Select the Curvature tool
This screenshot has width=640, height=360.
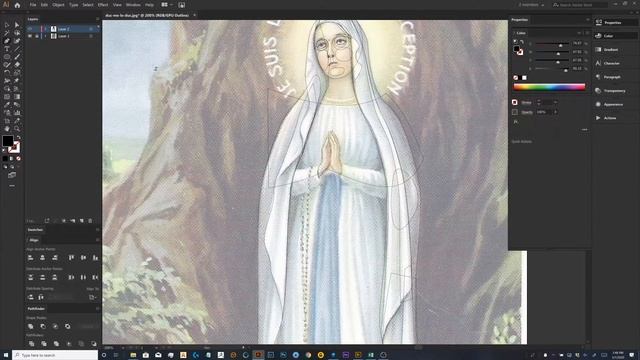point(17,41)
